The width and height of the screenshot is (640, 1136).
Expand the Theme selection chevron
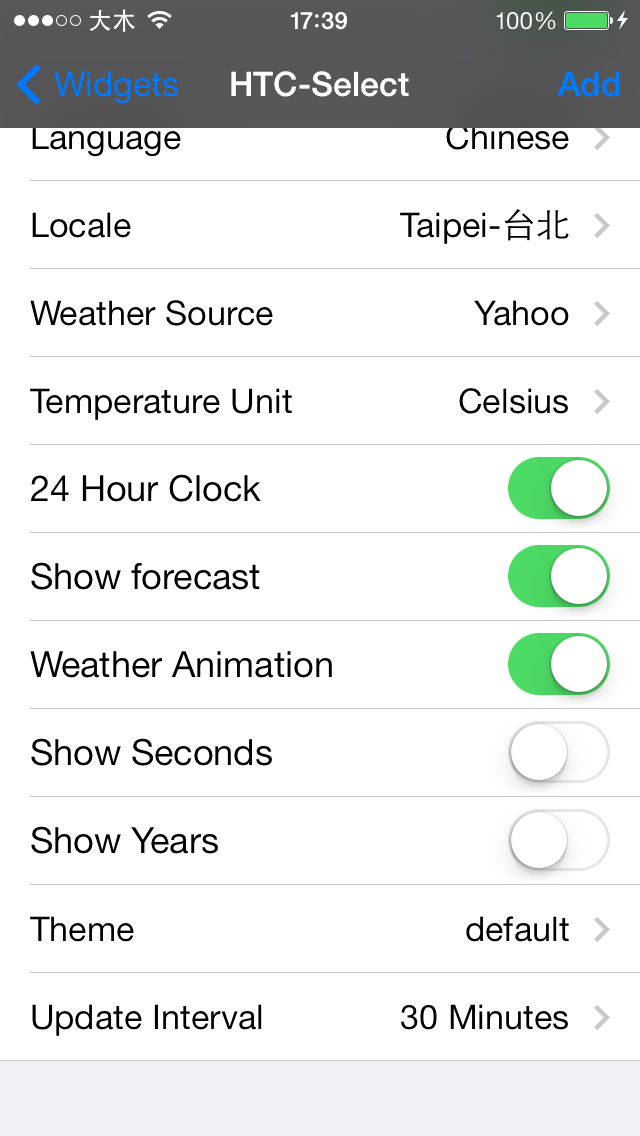601,930
